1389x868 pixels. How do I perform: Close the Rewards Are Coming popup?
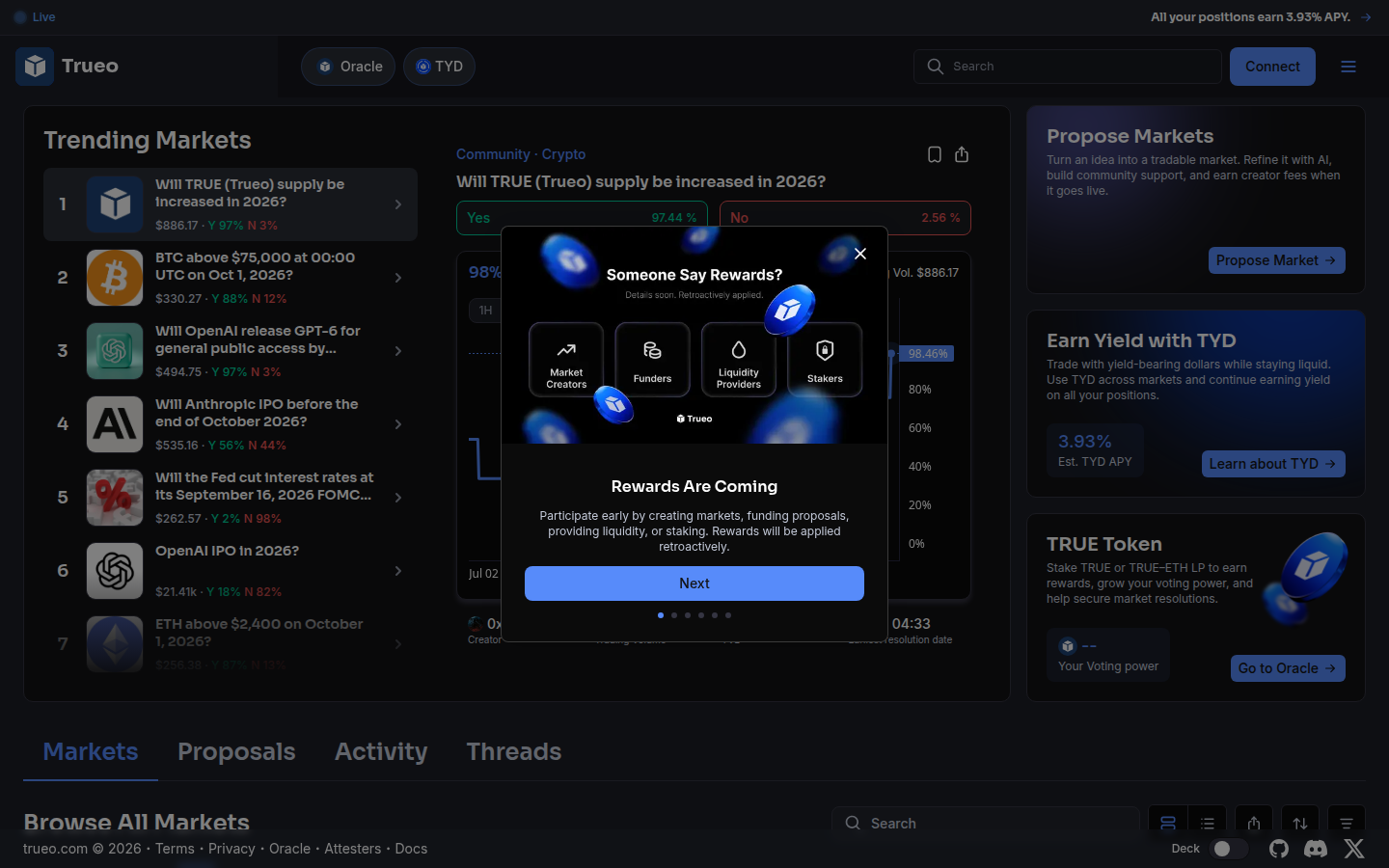tap(860, 254)
